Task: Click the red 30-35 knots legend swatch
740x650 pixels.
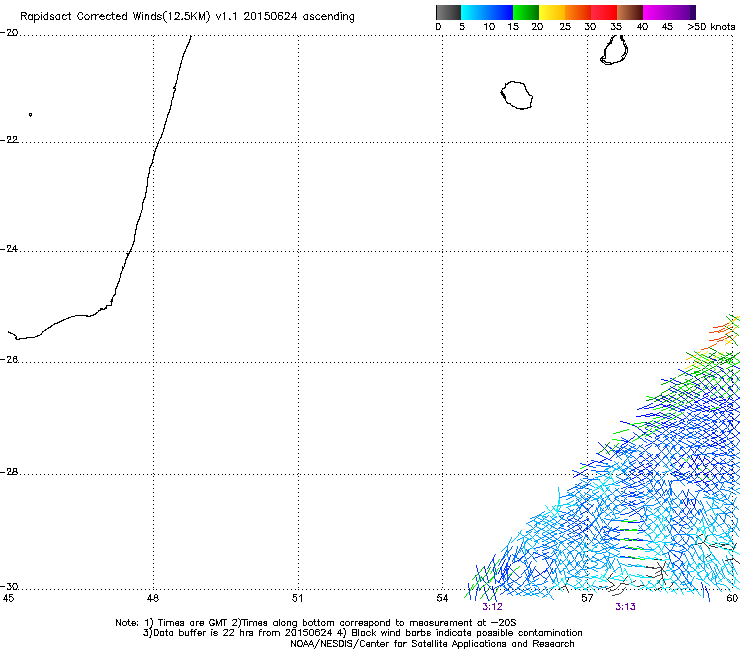Action: point(604,12)
